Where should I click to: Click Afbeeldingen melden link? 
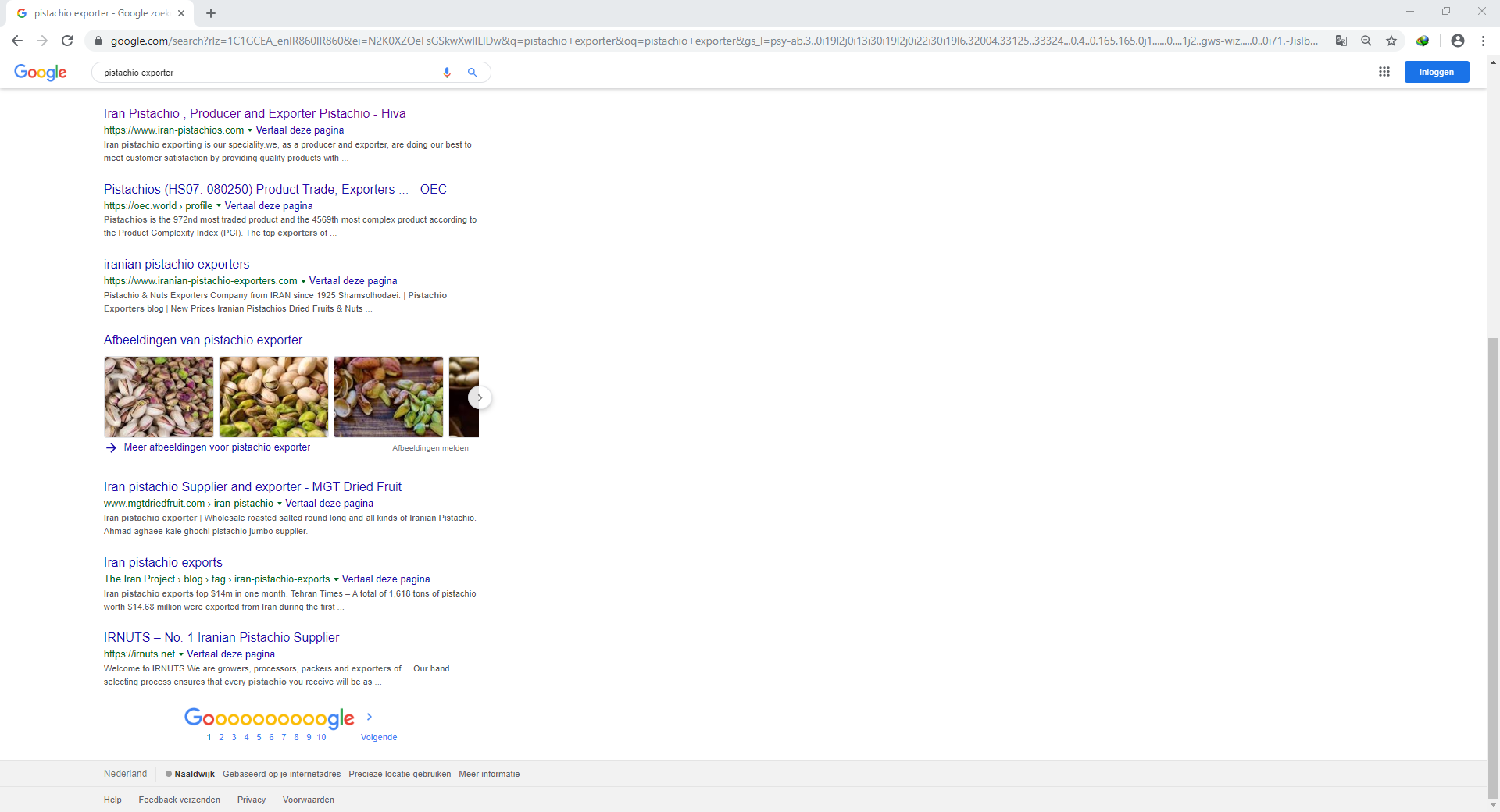click(430, 448)
